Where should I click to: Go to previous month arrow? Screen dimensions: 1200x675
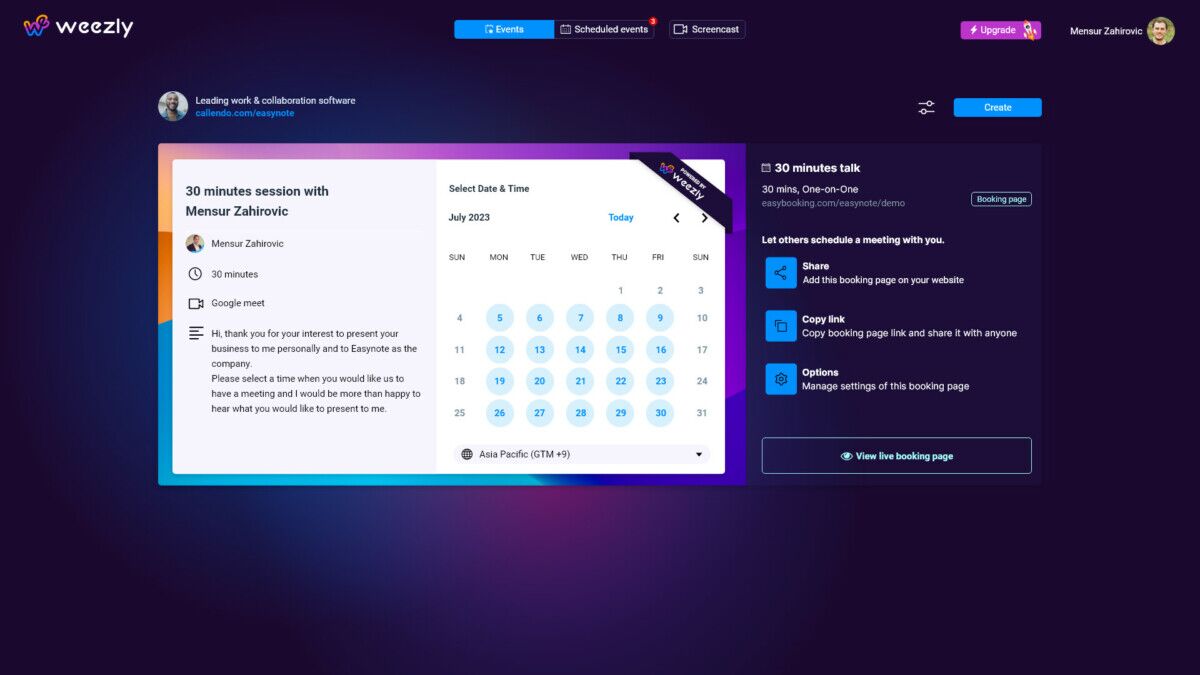pos(676,218)
